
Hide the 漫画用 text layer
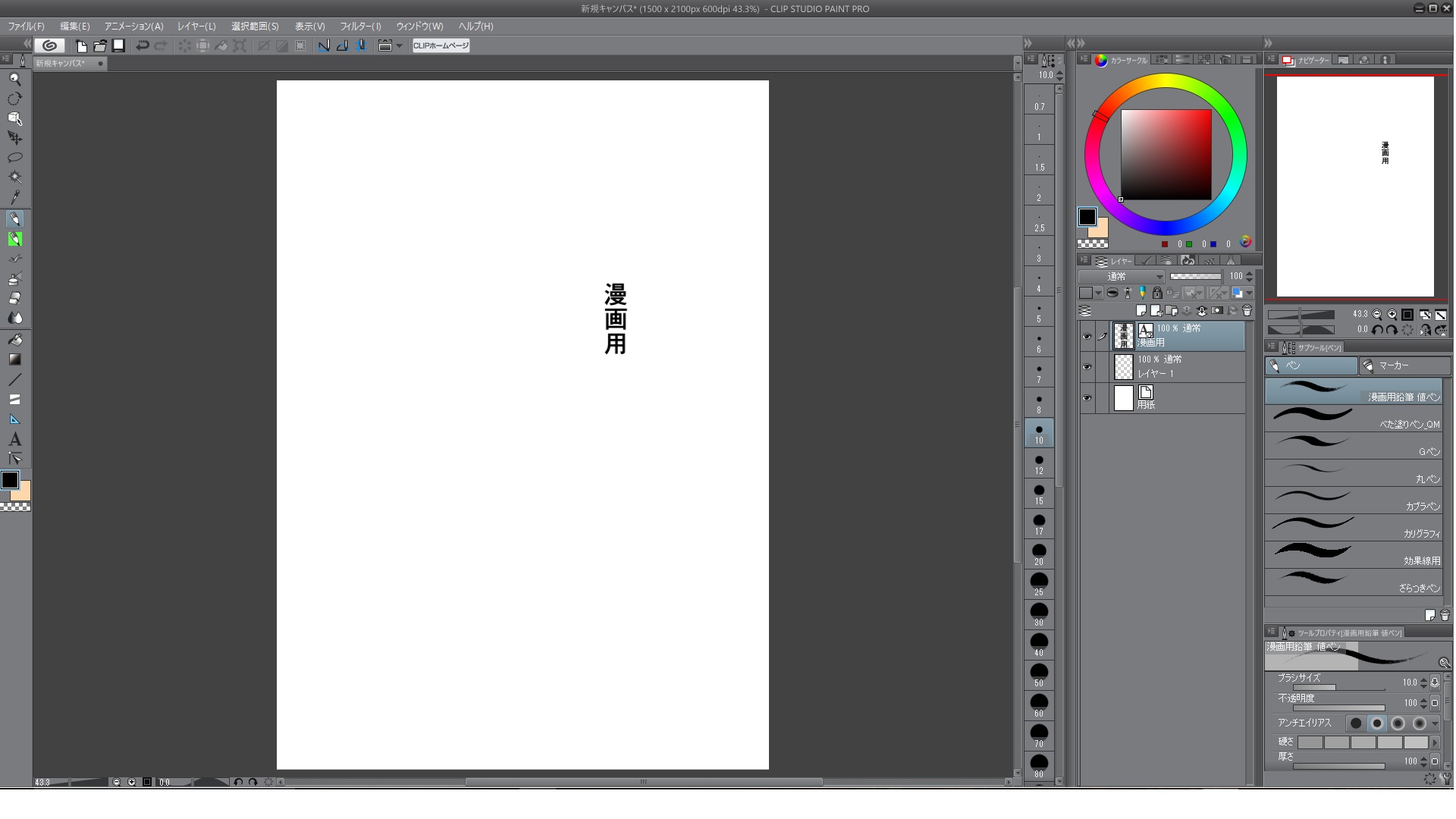pos(1087,336)
